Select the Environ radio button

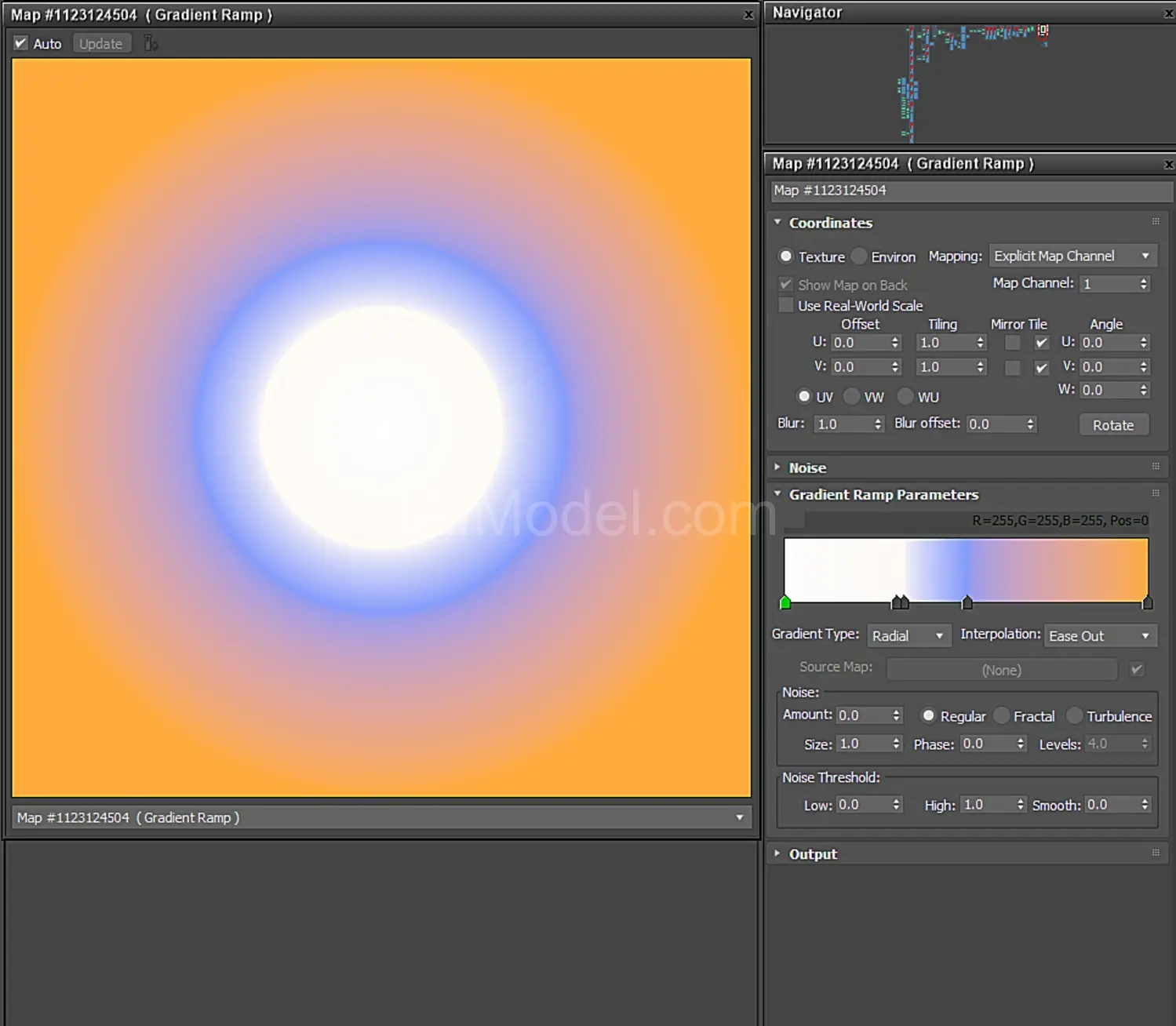[x=859, y=256]
